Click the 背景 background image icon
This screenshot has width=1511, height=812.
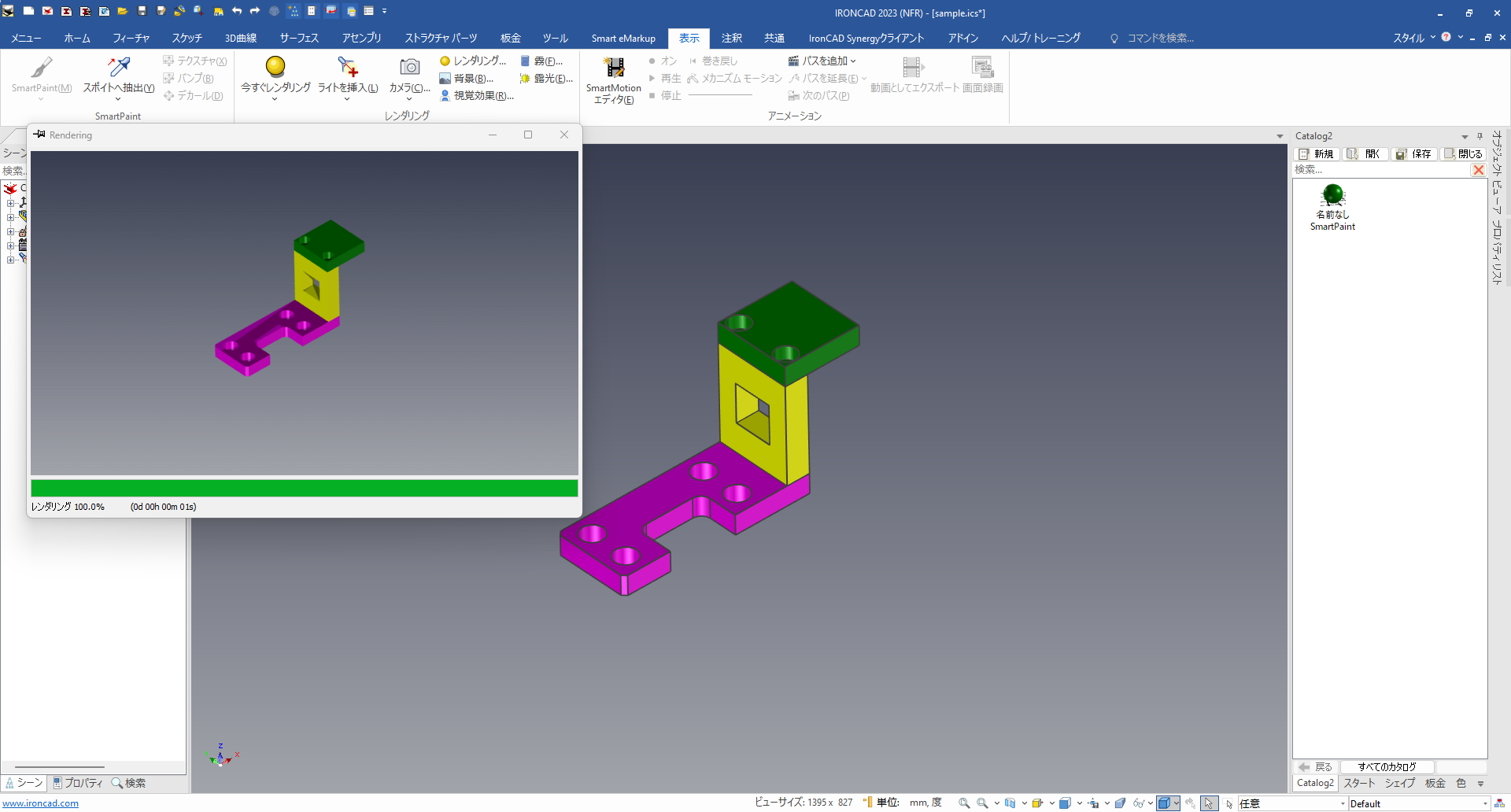click(445, 79)
